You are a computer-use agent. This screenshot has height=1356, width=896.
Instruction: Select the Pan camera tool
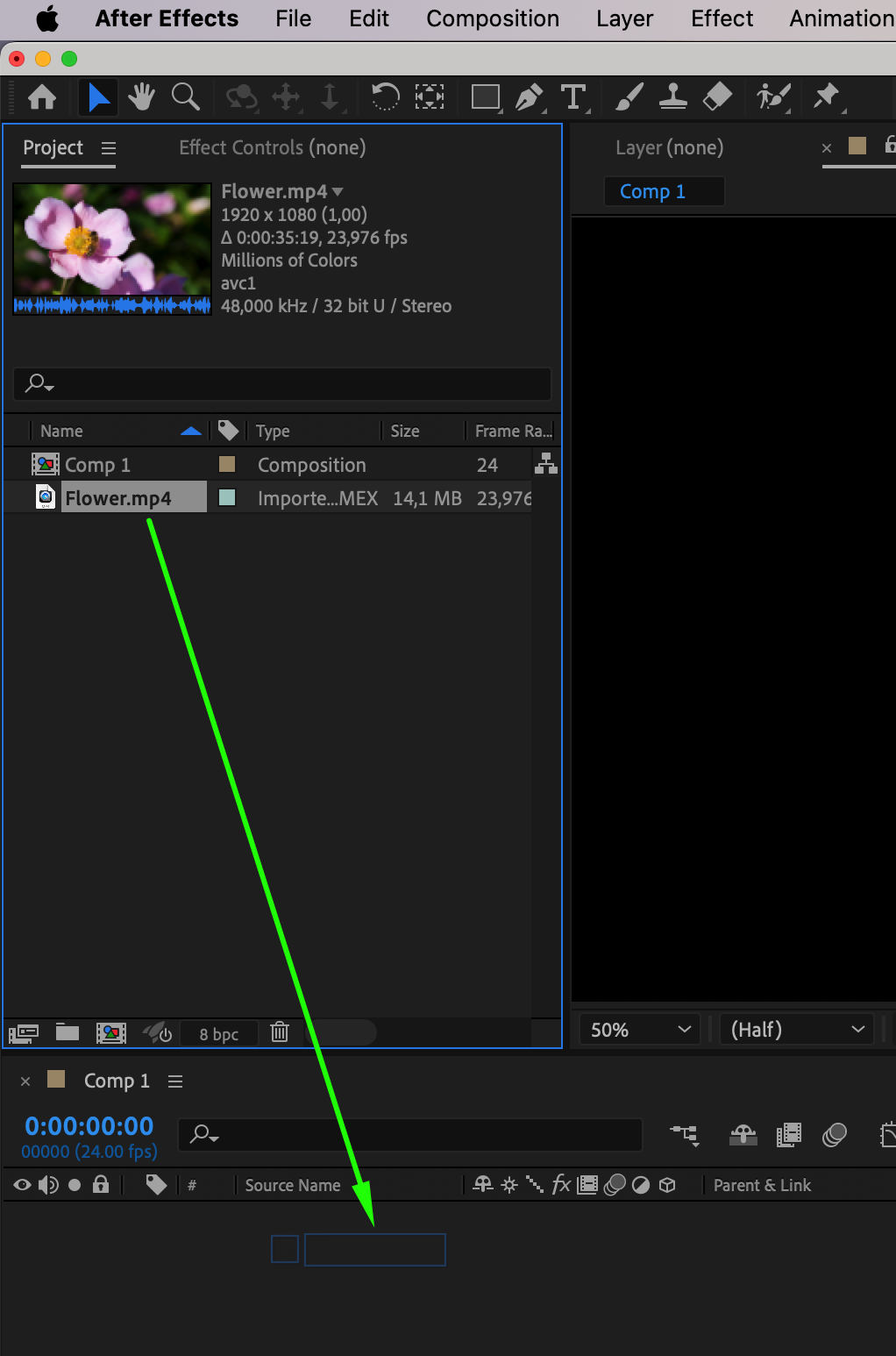(x=286, y=96)
